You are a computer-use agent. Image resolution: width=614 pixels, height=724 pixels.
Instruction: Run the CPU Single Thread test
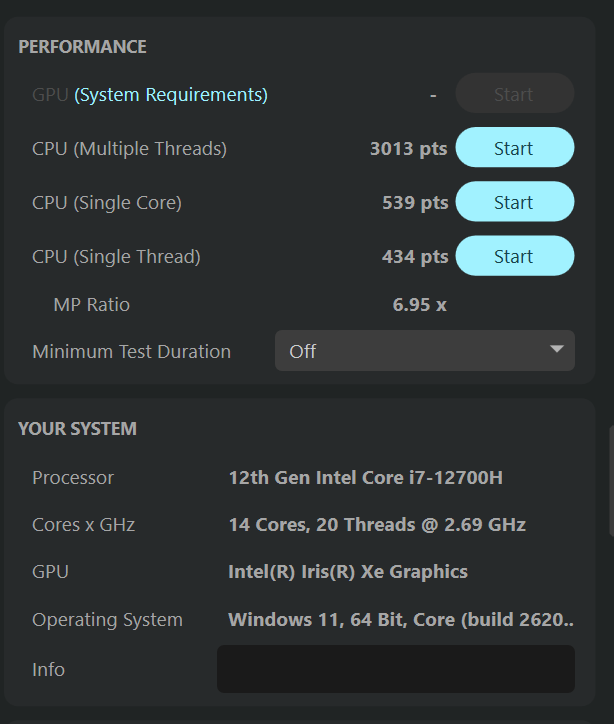click(x=514, y=256)
